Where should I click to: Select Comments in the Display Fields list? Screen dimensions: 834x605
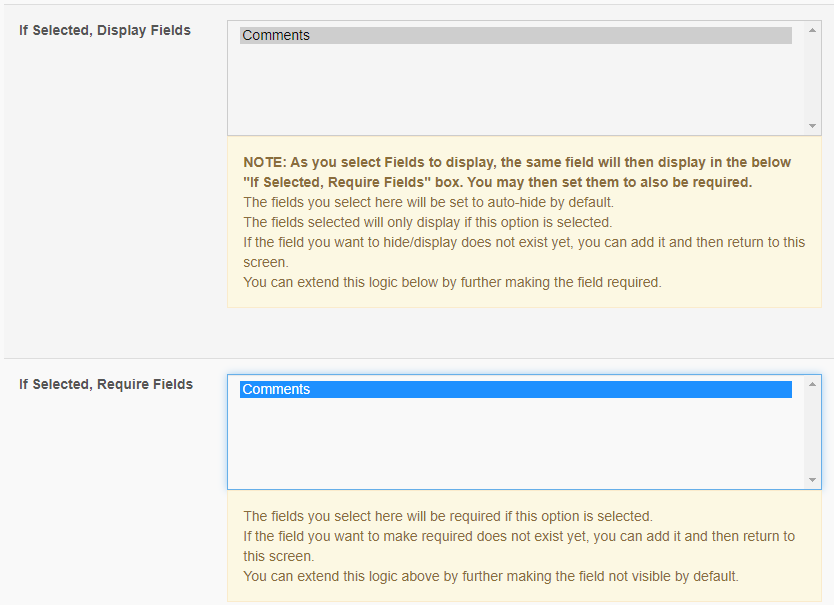515,35
